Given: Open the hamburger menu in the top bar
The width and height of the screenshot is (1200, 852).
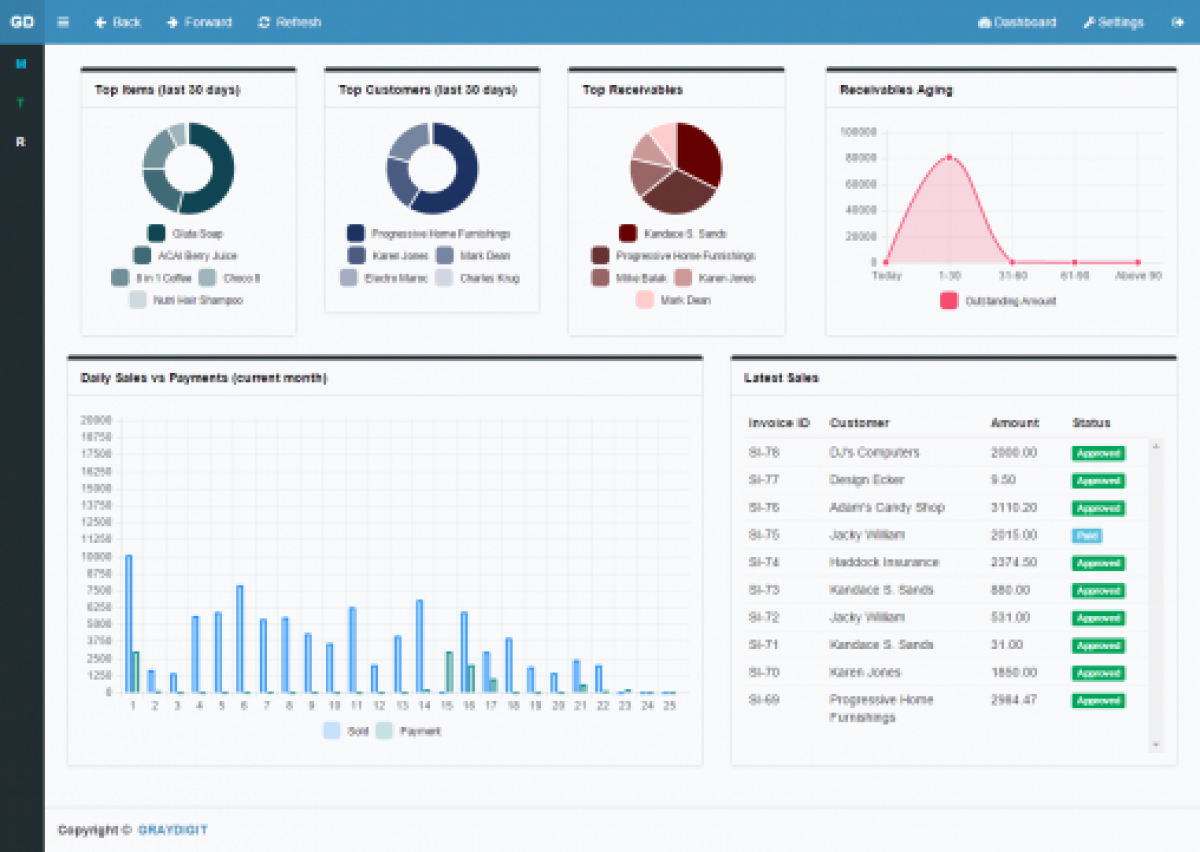Looking at the screenshot, I should (x=62, y=22).
